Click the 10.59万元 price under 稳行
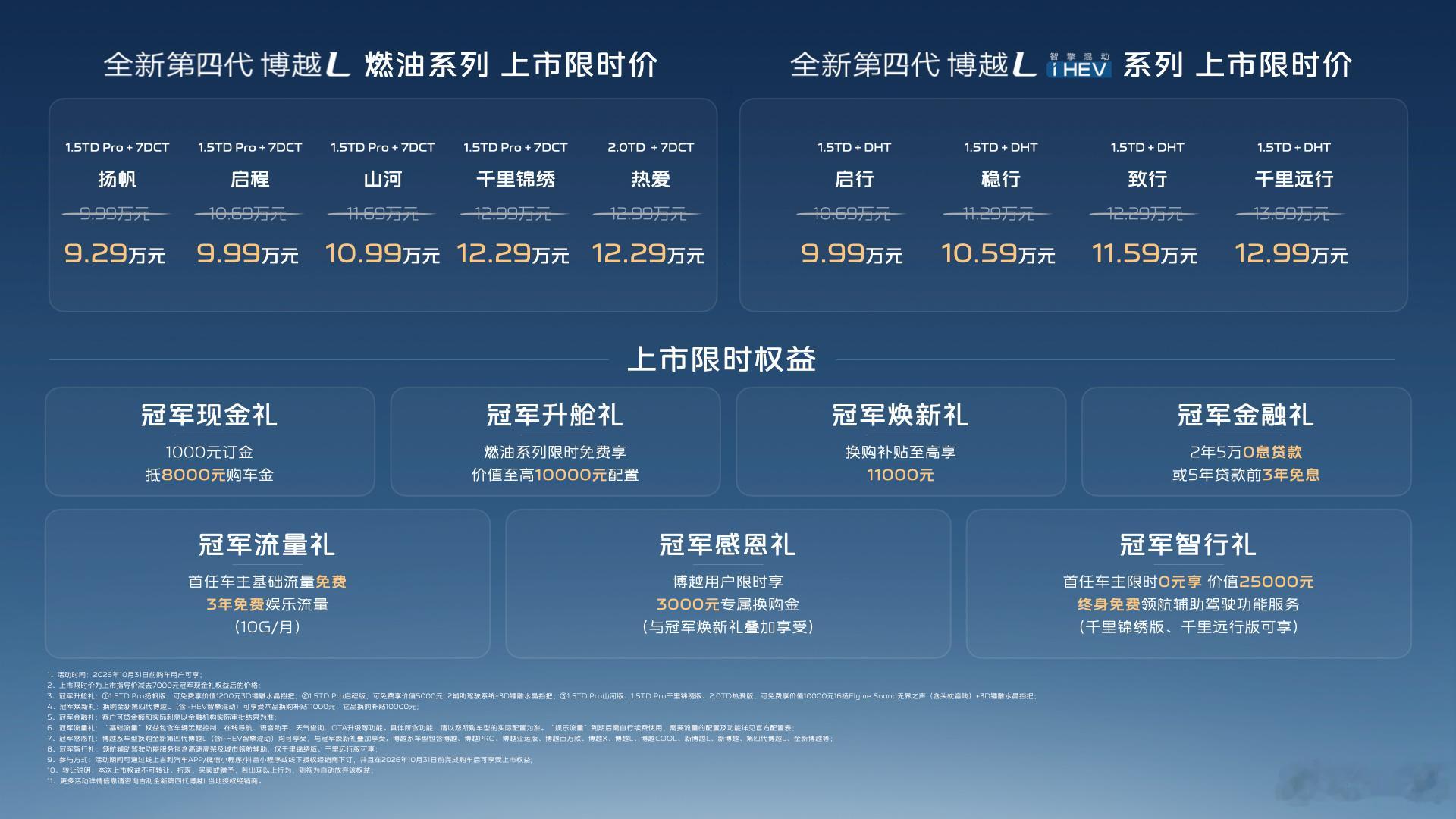This screenshot has height=819, width=1456. pos(998,254)
